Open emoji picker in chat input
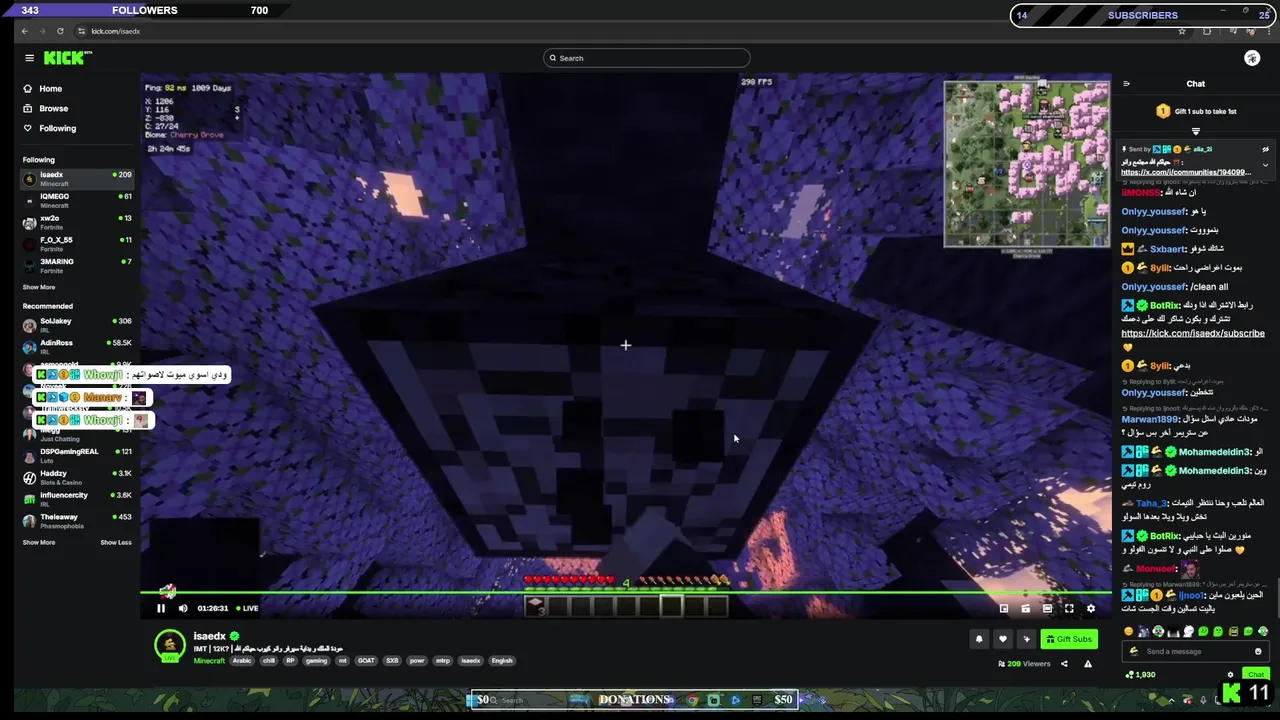Viewport: 1280px width, 720px height. [x=1258, y=652]
